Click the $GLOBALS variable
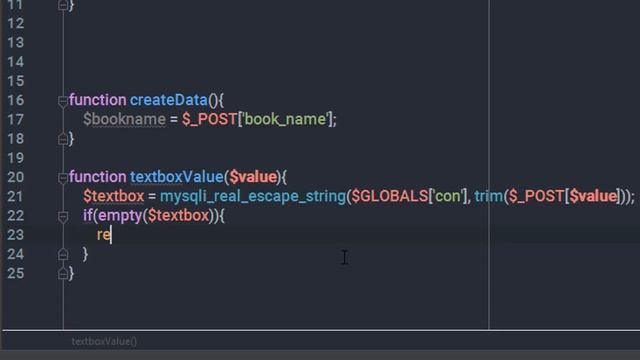This screenshot has width=640, height=360. pyautogui.click(x=390, y=196)
